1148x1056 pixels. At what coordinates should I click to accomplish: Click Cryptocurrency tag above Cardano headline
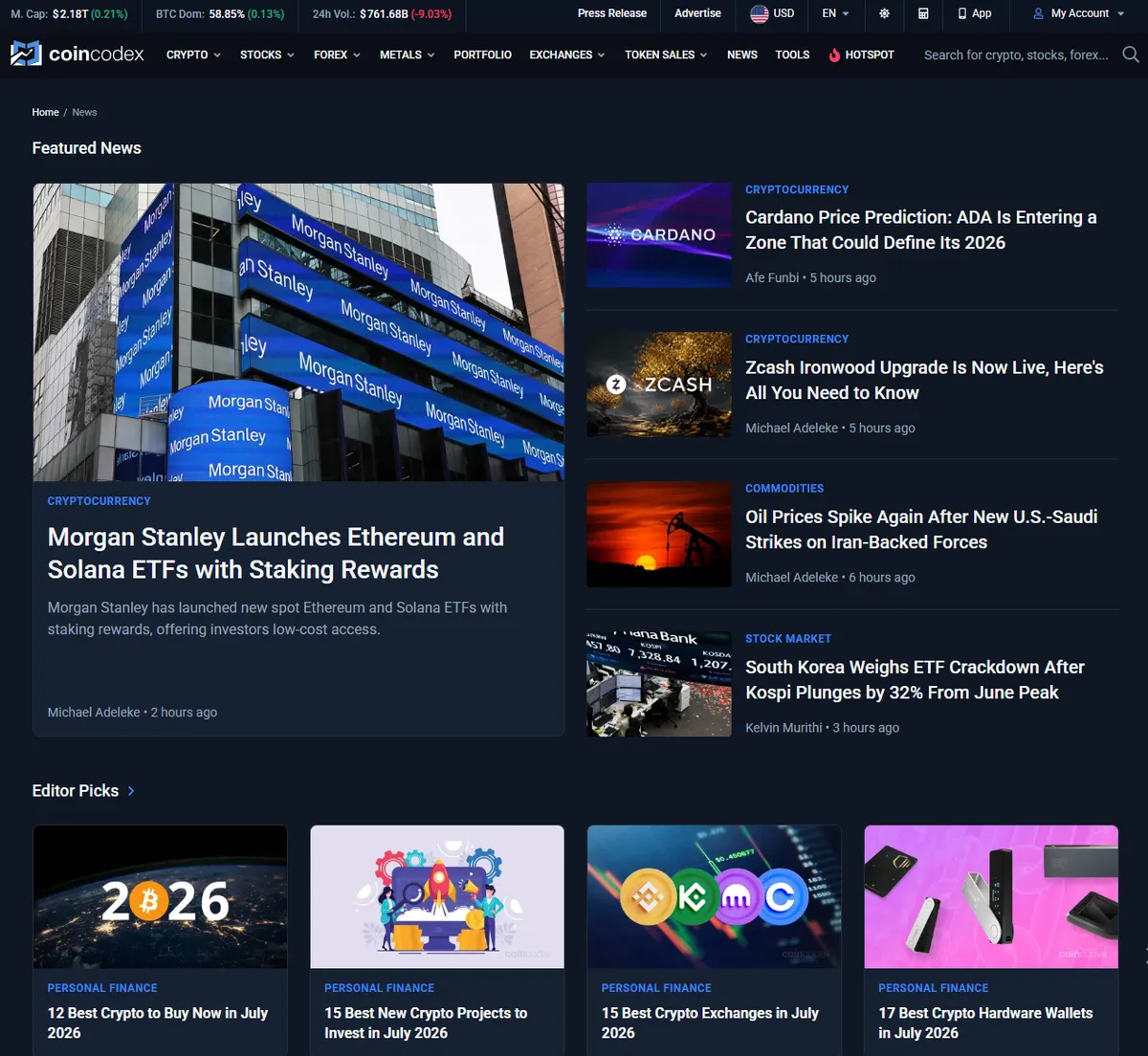[x=797, y=189]
